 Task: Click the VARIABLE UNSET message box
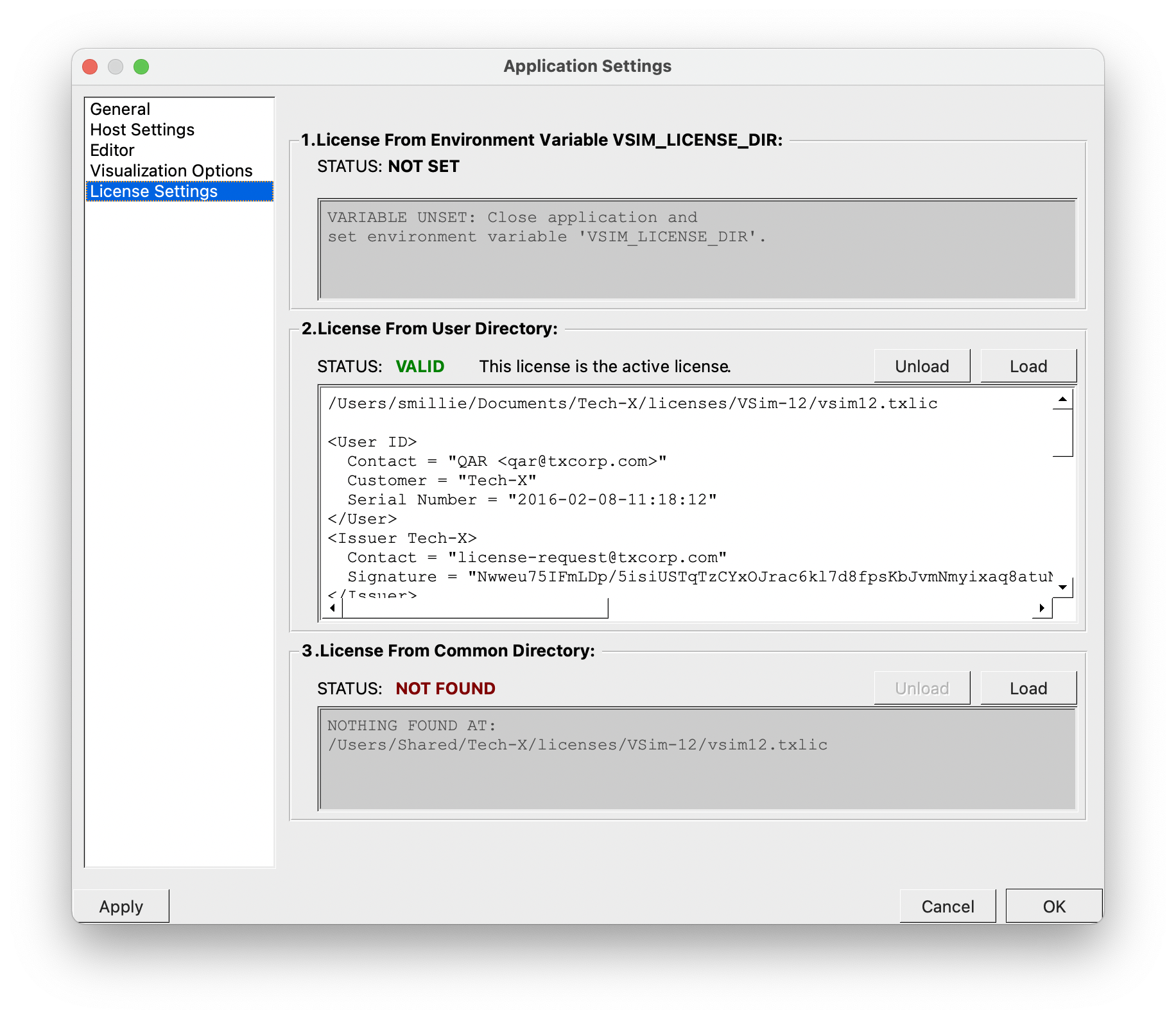pyautogui.click(x=697, y=249)
